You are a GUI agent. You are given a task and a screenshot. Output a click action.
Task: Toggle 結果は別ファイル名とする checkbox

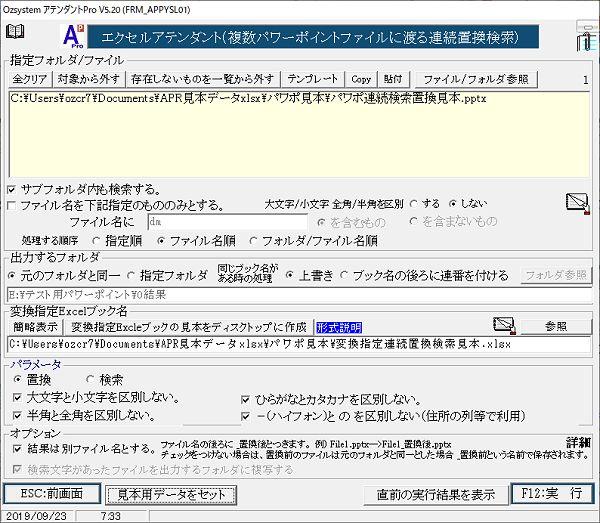[x=17, y=449]
